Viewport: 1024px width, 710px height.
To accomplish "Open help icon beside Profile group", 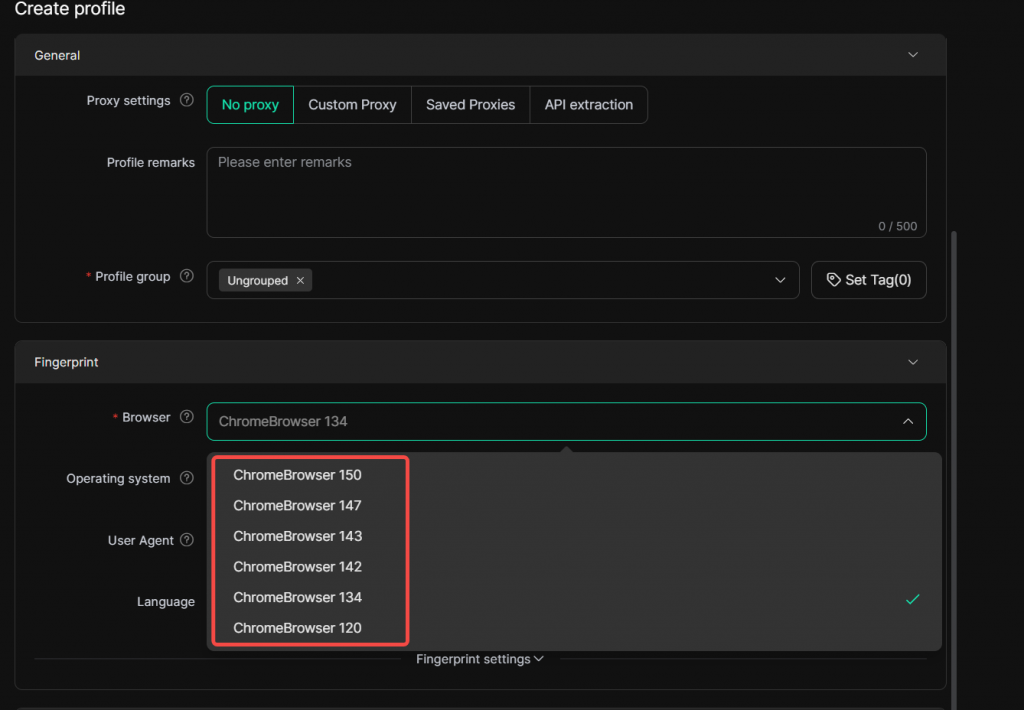I will click(x=187, y=276).
